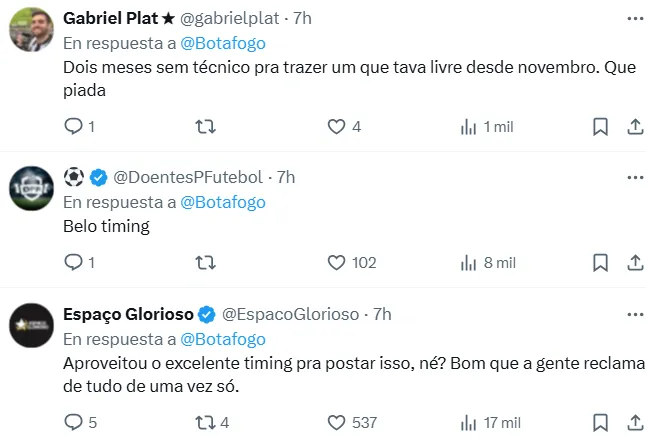Reply to the 'Belo timing' tweet
Viewport: 646px width, 440px height.
pos(73,263)
